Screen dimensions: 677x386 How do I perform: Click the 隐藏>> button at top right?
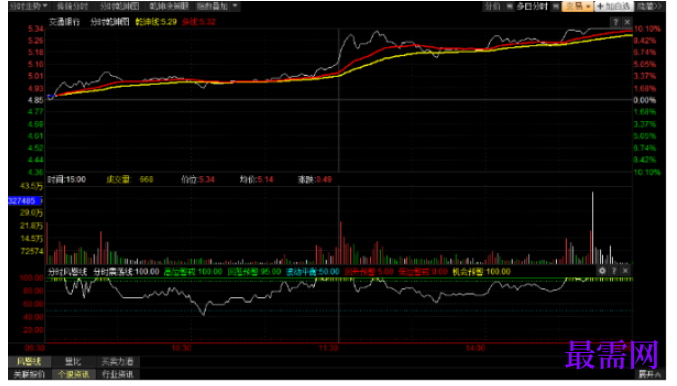649,6
